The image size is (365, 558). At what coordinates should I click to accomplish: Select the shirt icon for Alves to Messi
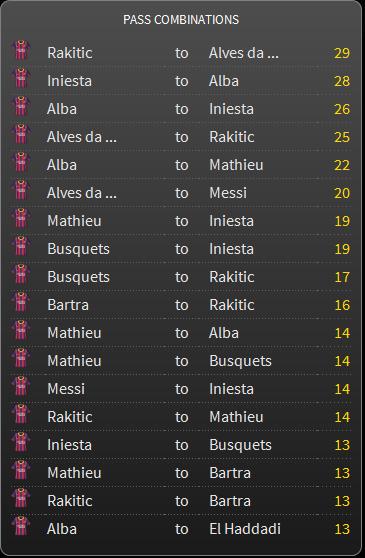21,190
